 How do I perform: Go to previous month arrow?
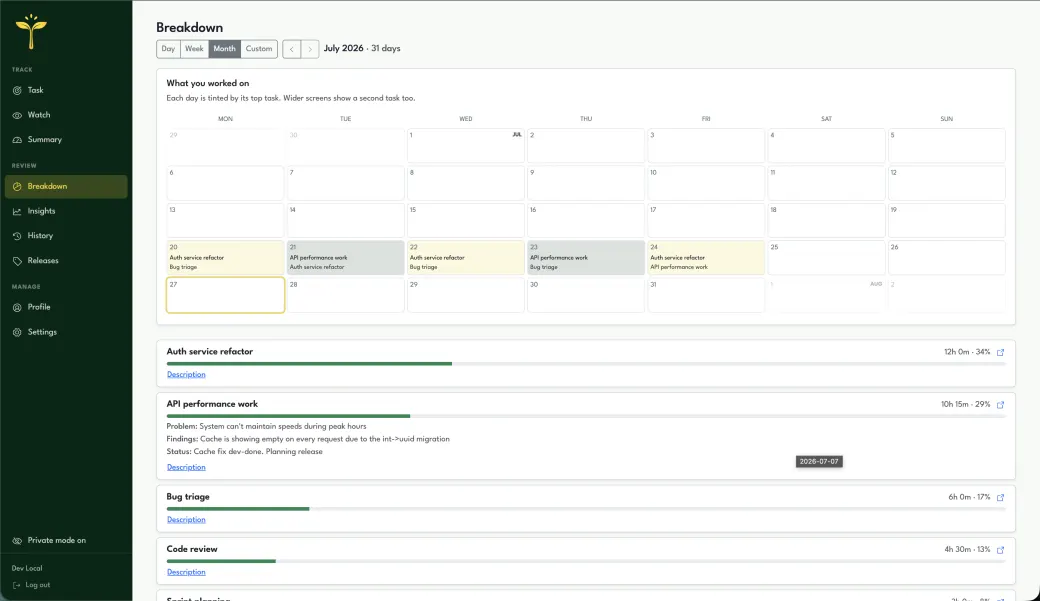point(292,49)
